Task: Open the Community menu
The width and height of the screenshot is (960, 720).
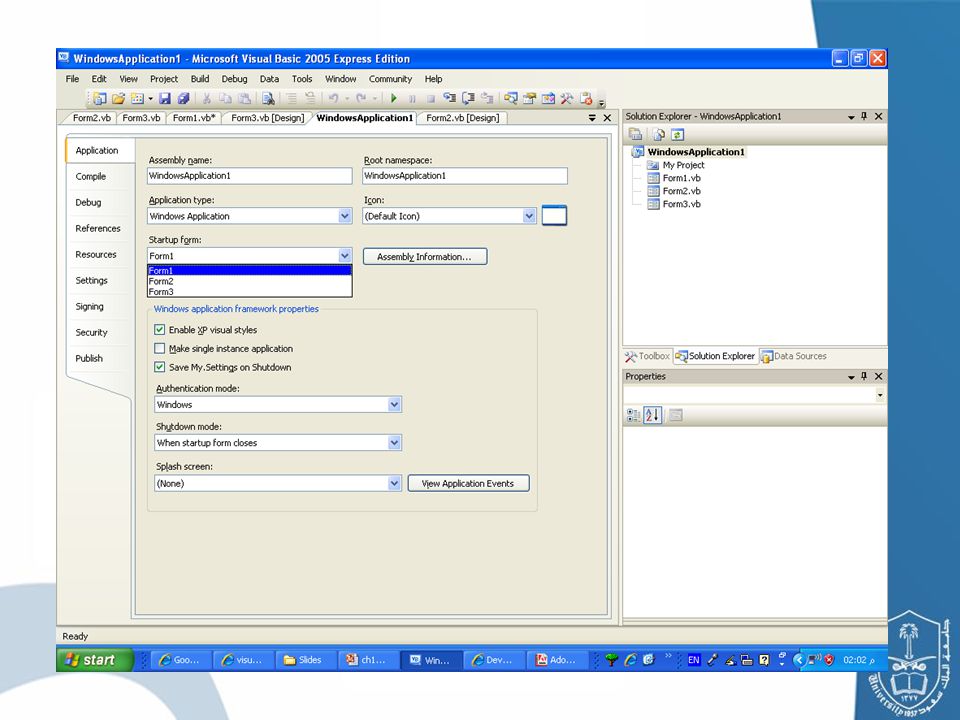Action: (390, 79)
